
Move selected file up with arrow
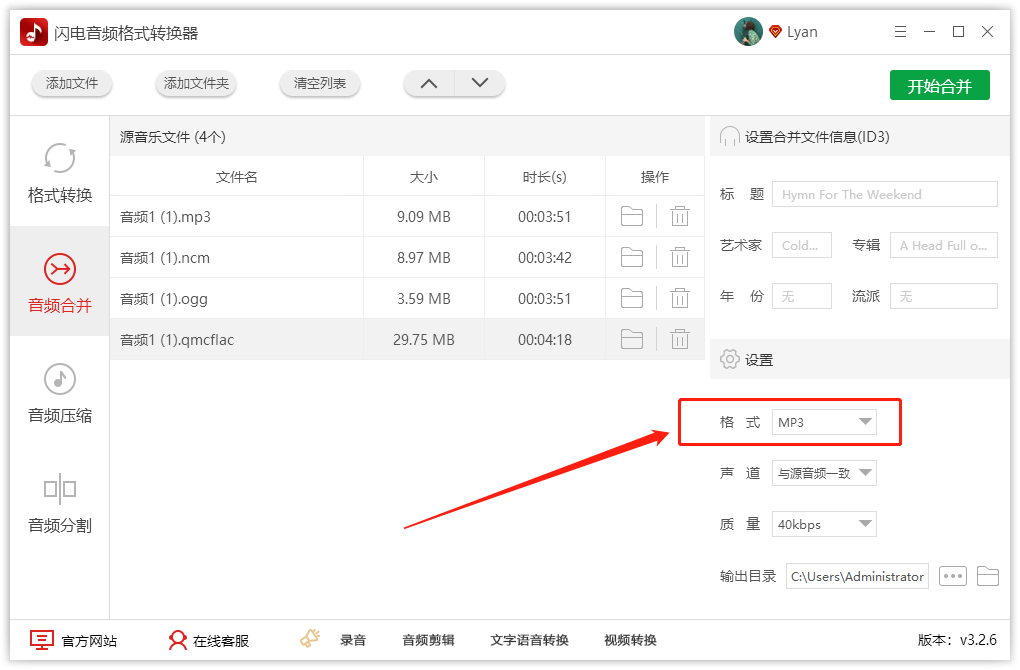(429, 83)
